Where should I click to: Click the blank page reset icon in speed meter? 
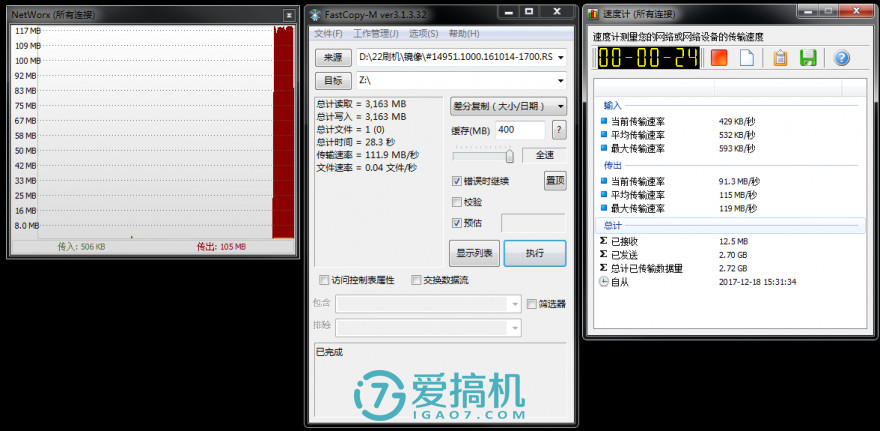[746, 58]
